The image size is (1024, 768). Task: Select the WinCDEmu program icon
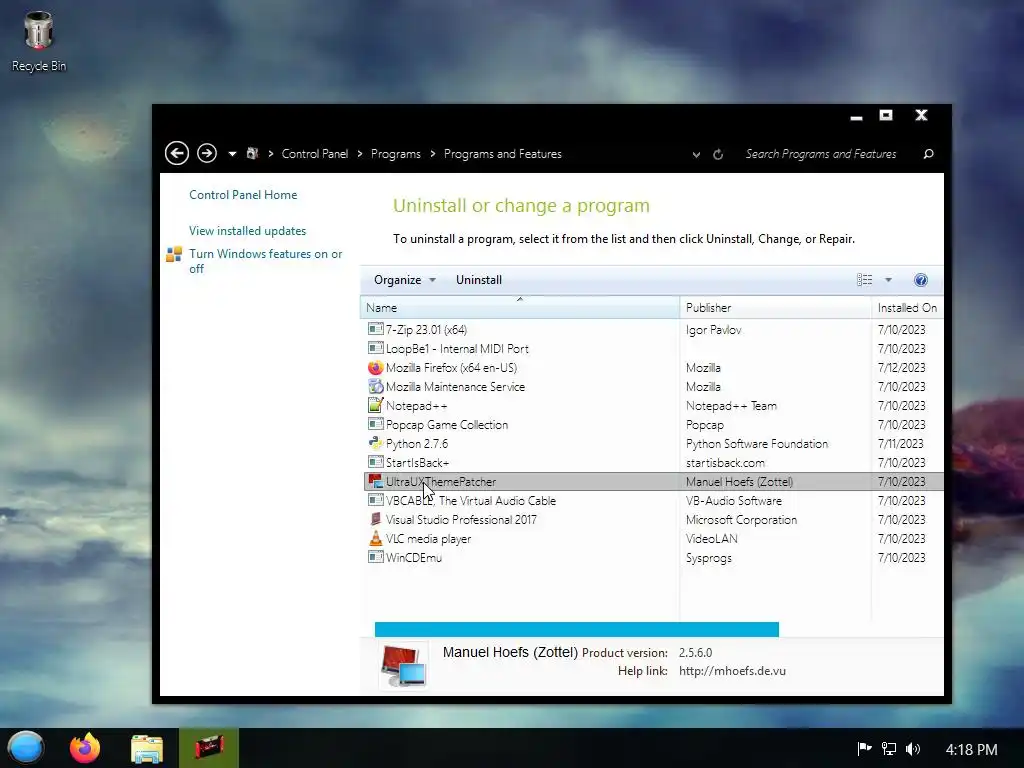[376, 557]
